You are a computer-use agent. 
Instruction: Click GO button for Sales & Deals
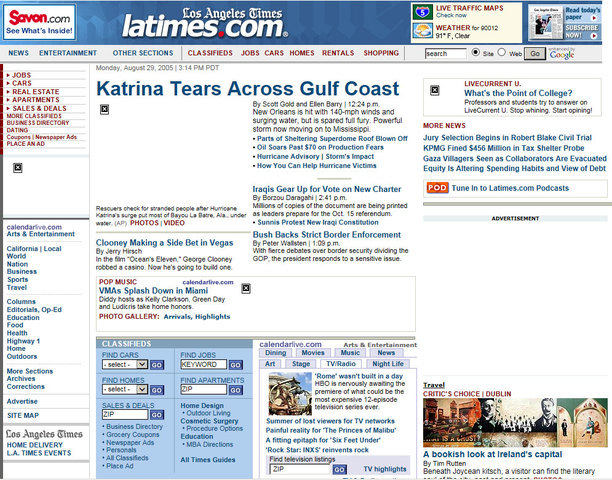(157, 415)
